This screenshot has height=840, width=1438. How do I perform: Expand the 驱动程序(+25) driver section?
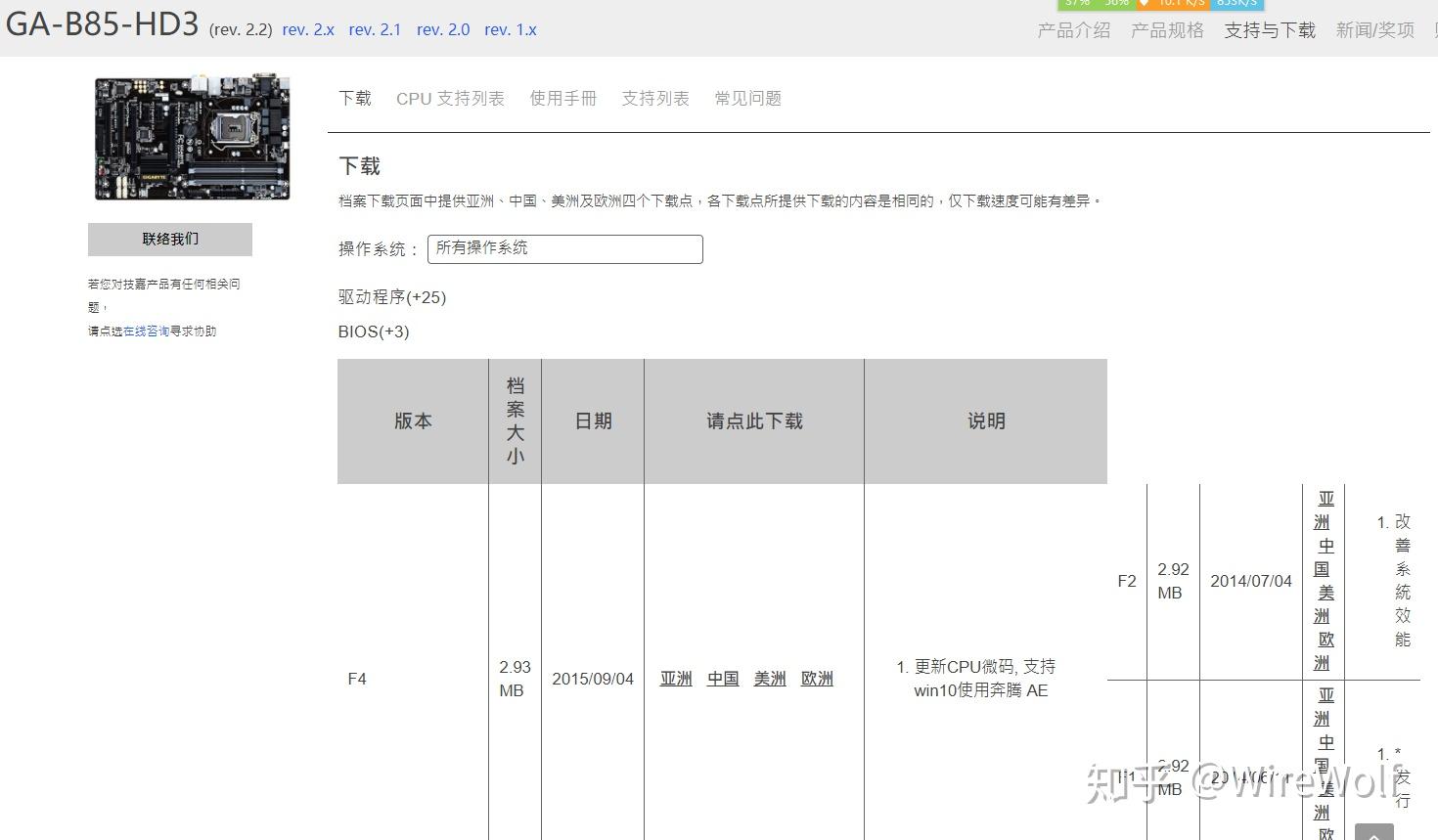coord(391,297)
